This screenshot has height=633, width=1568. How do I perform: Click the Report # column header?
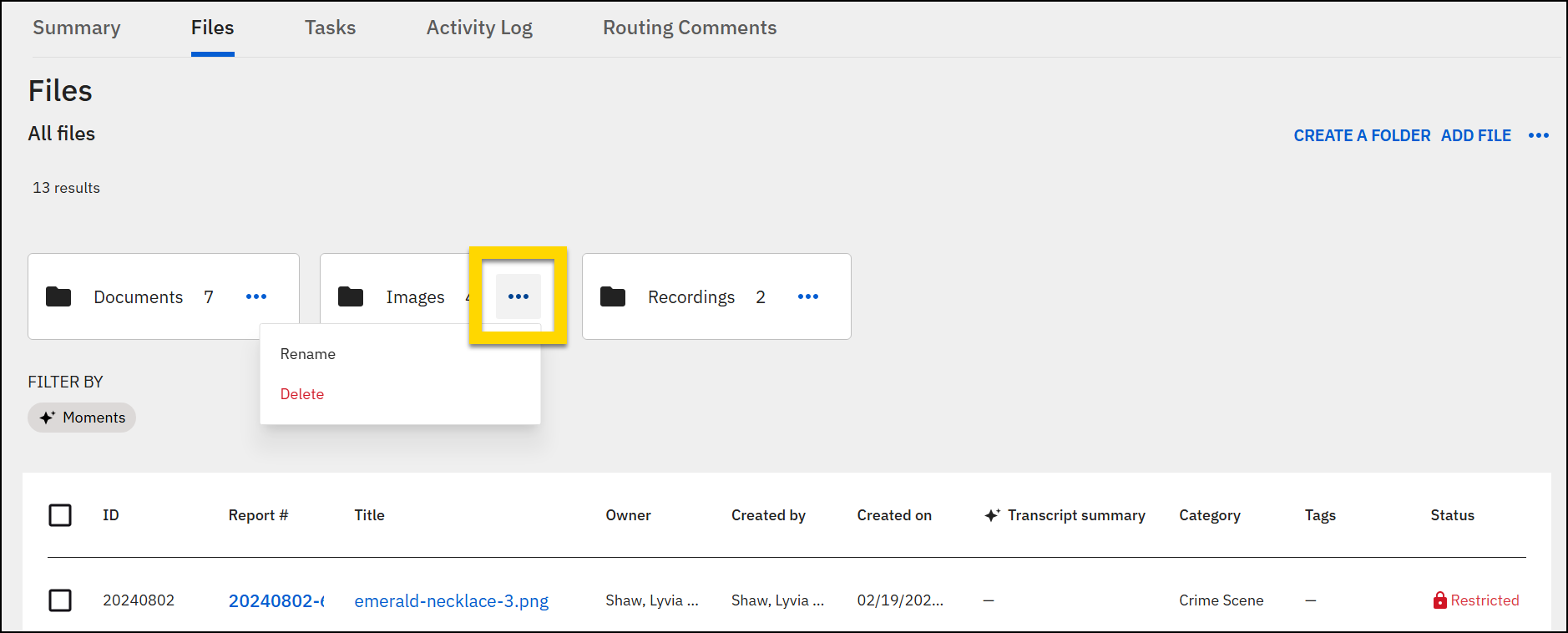pyautogui.click(x=258, y=515)
